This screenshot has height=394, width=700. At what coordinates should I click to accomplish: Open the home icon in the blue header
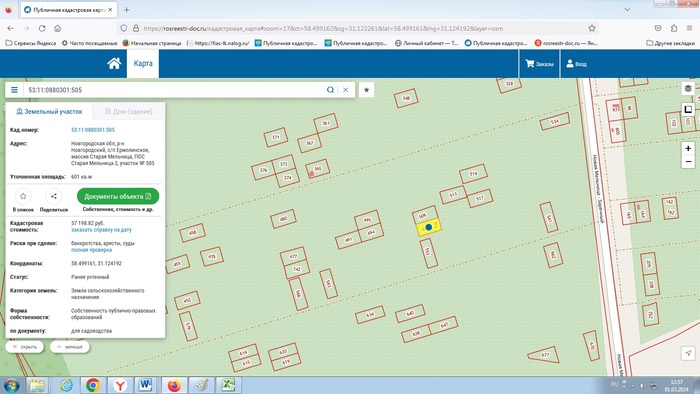coord(114,63)
